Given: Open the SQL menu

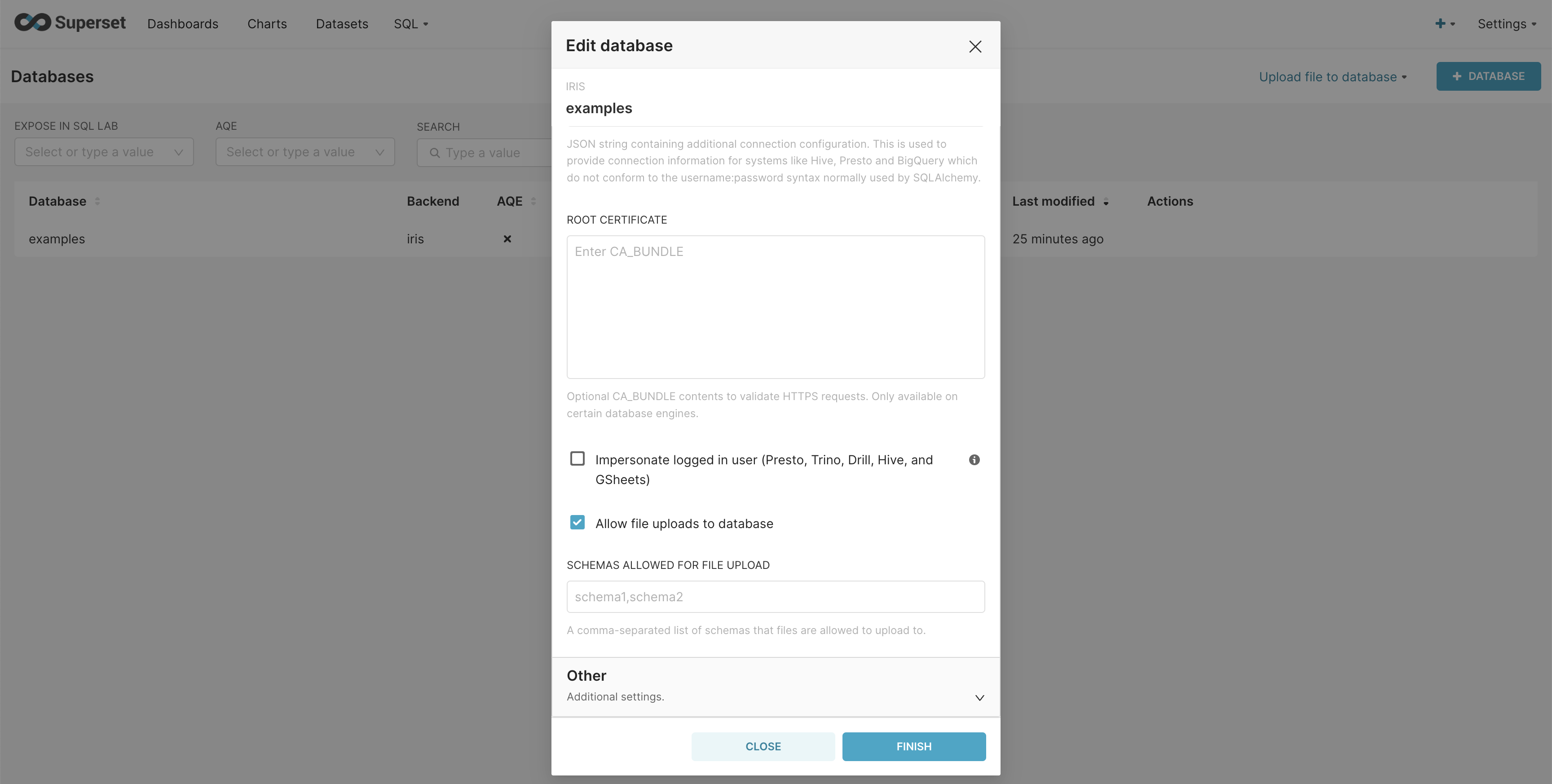Looking at the screenshot, I should [x=410, y=23].
